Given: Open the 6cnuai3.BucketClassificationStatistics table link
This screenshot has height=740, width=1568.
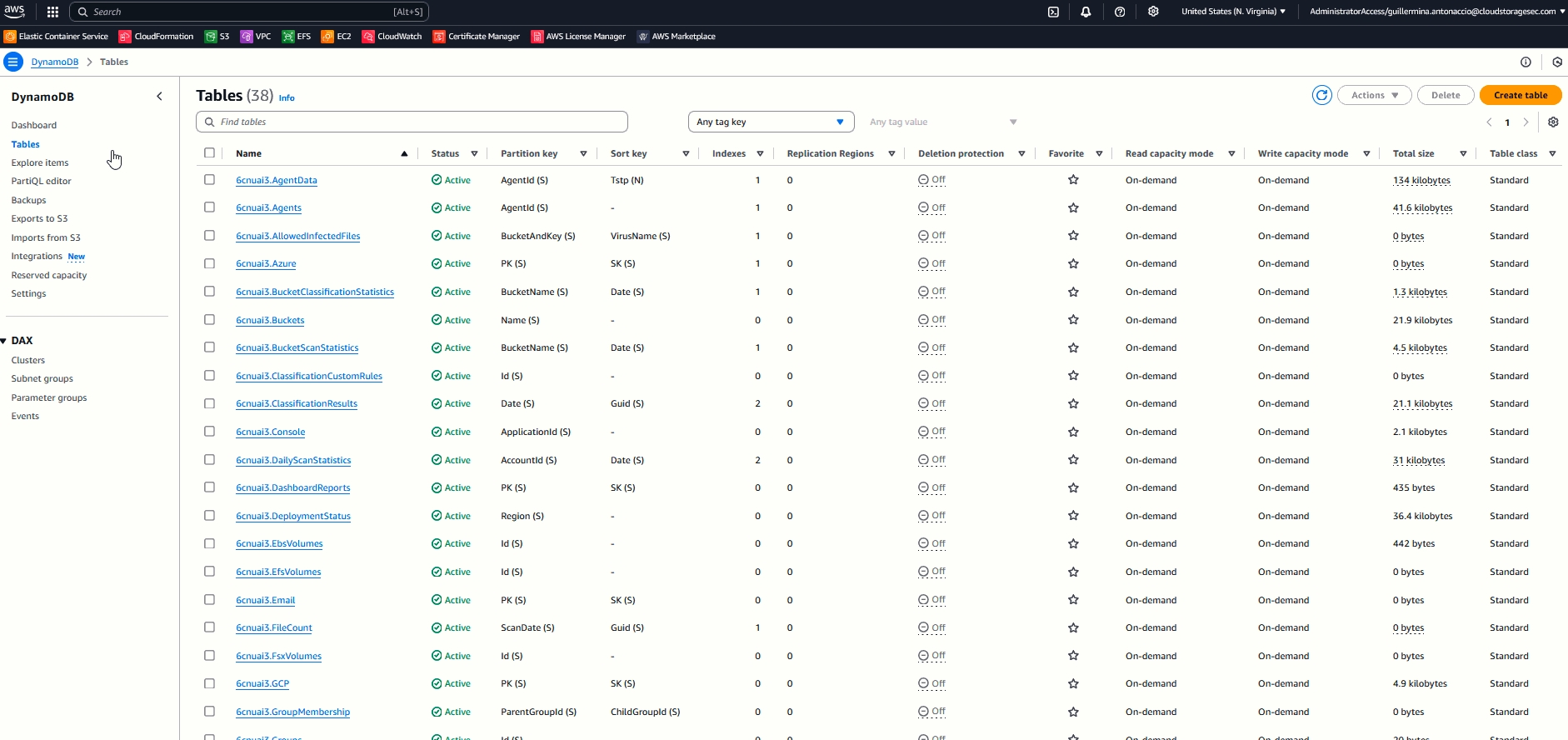Looking at the screenshot, I should coord(315,292).
